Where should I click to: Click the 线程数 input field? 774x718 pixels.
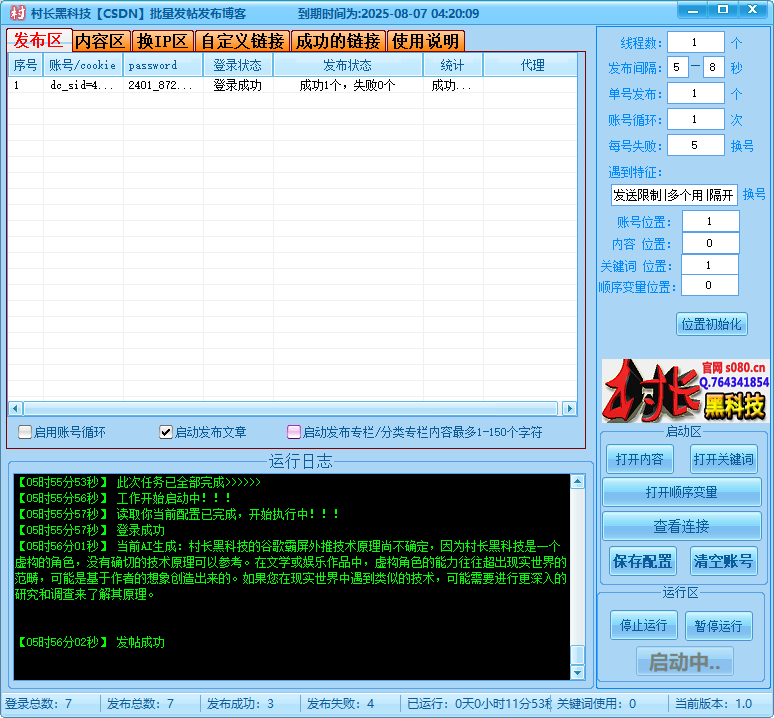coord(696,42)
